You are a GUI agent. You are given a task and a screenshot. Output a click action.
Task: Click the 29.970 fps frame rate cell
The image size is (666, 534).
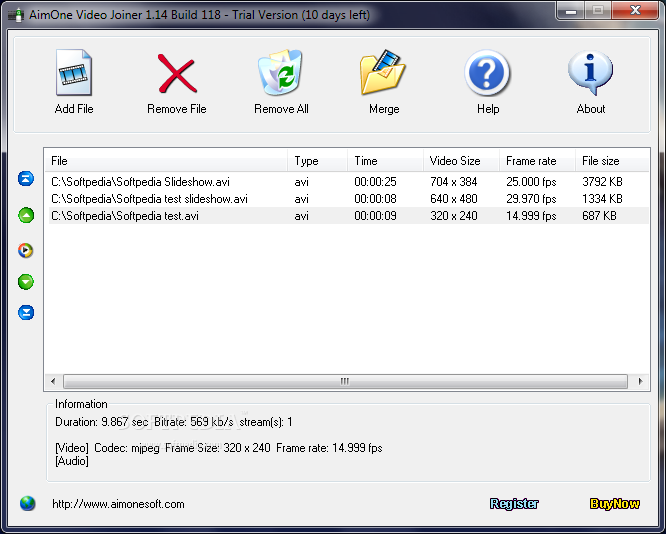[531, 199]
